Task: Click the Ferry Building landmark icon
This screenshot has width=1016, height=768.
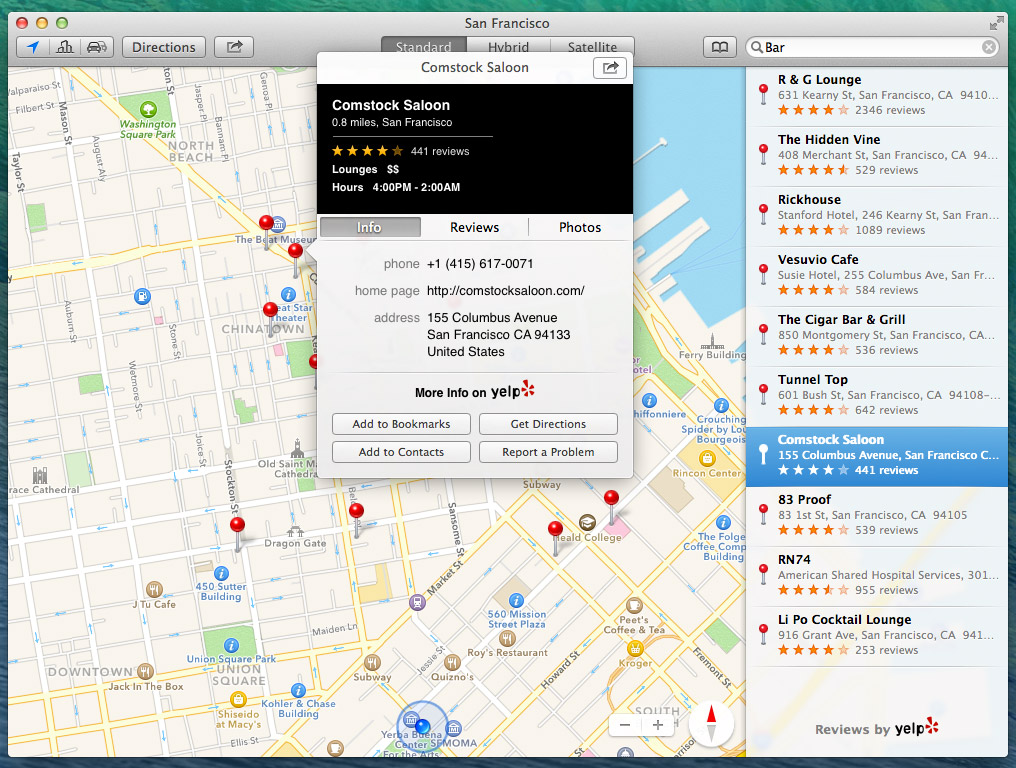Action: pos(712,340)
